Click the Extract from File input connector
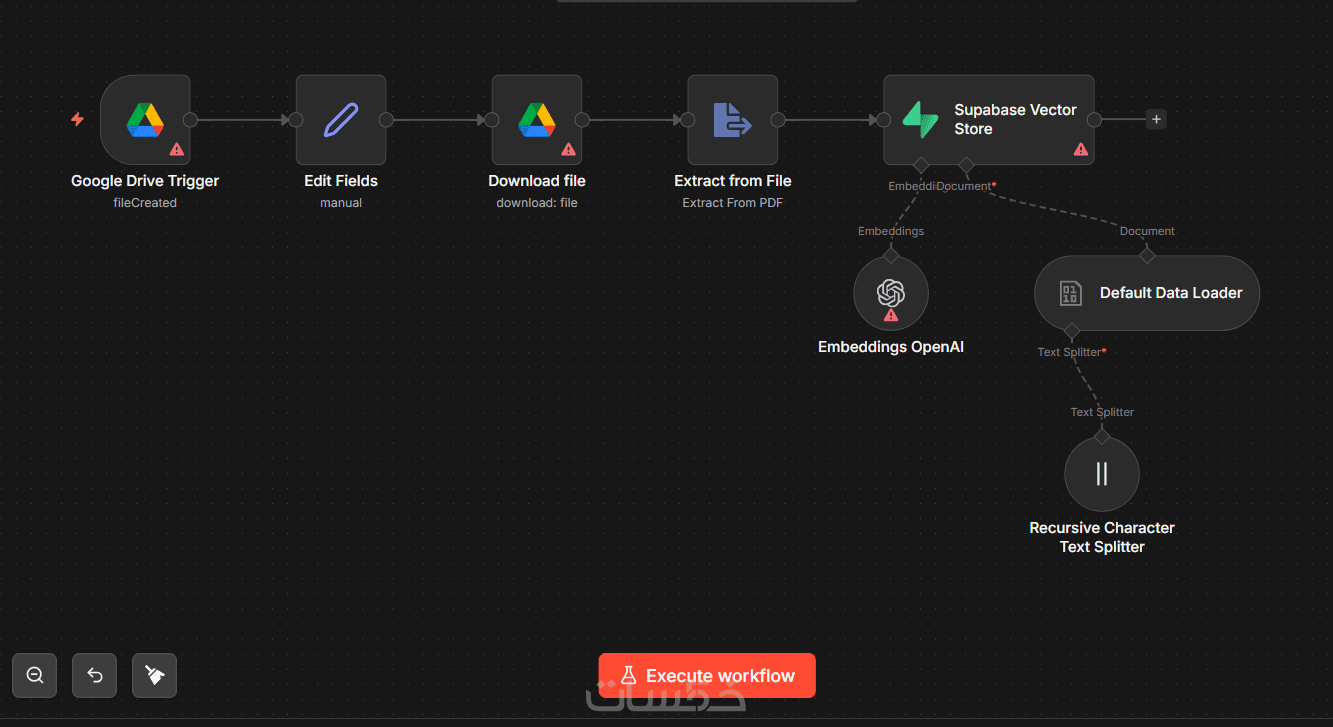1333x727 pixels. [x=688, y=120]
